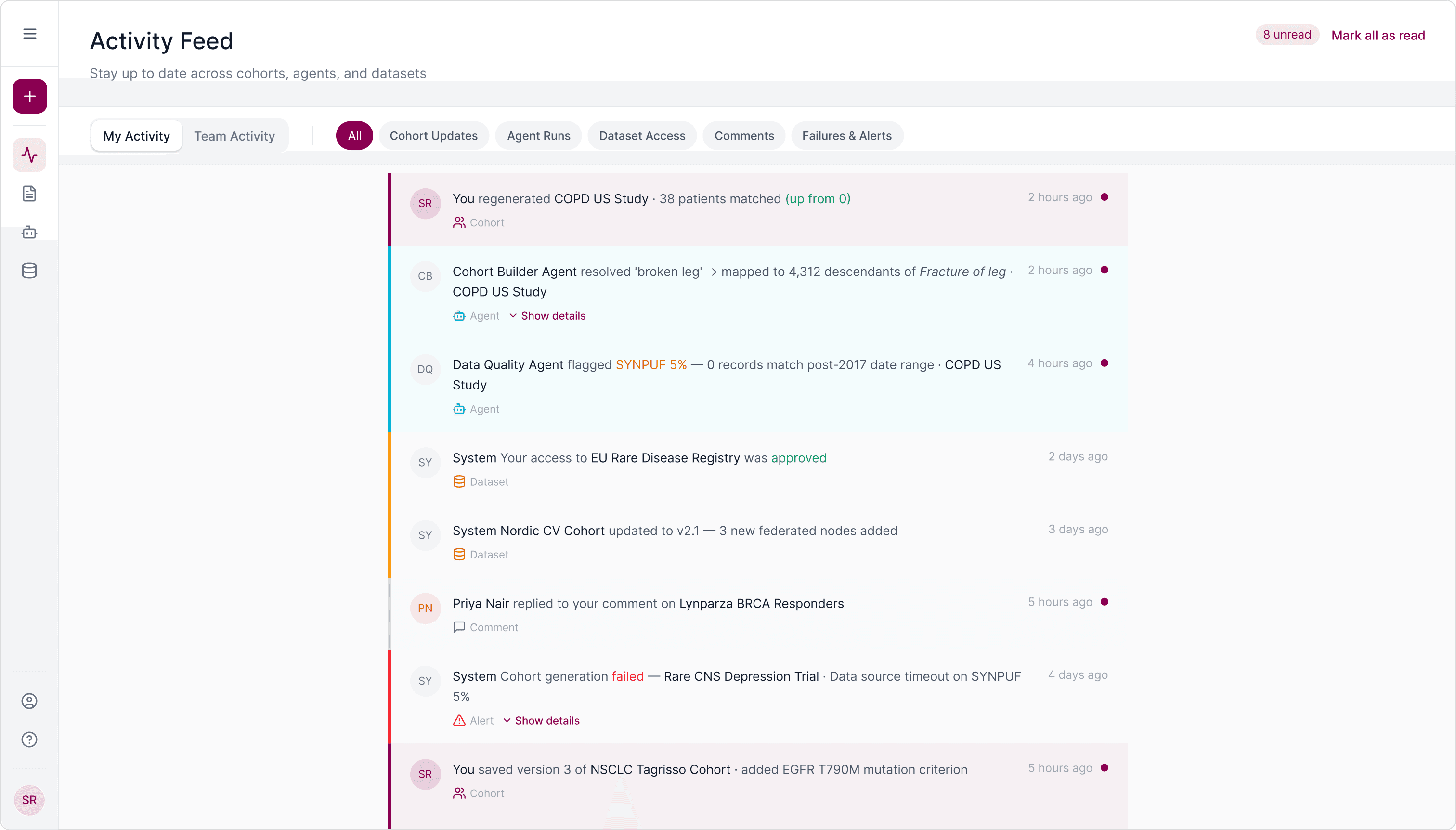Filter by Comments

coord(744,136)
